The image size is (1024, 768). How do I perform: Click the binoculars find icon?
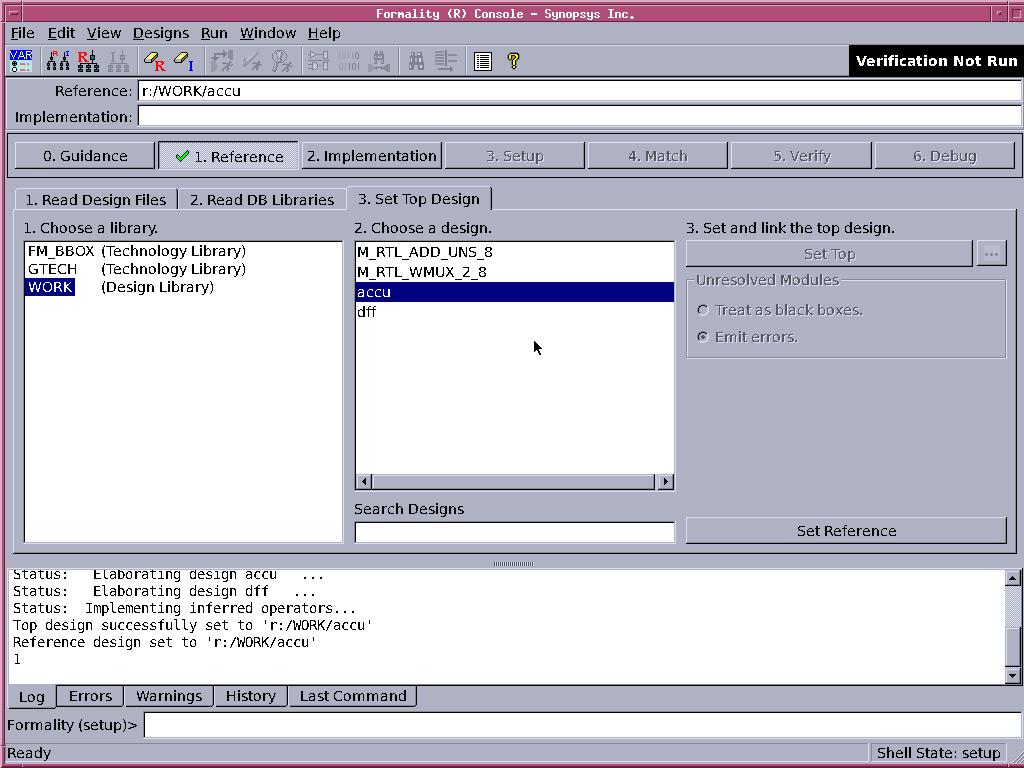pos(416,61)
